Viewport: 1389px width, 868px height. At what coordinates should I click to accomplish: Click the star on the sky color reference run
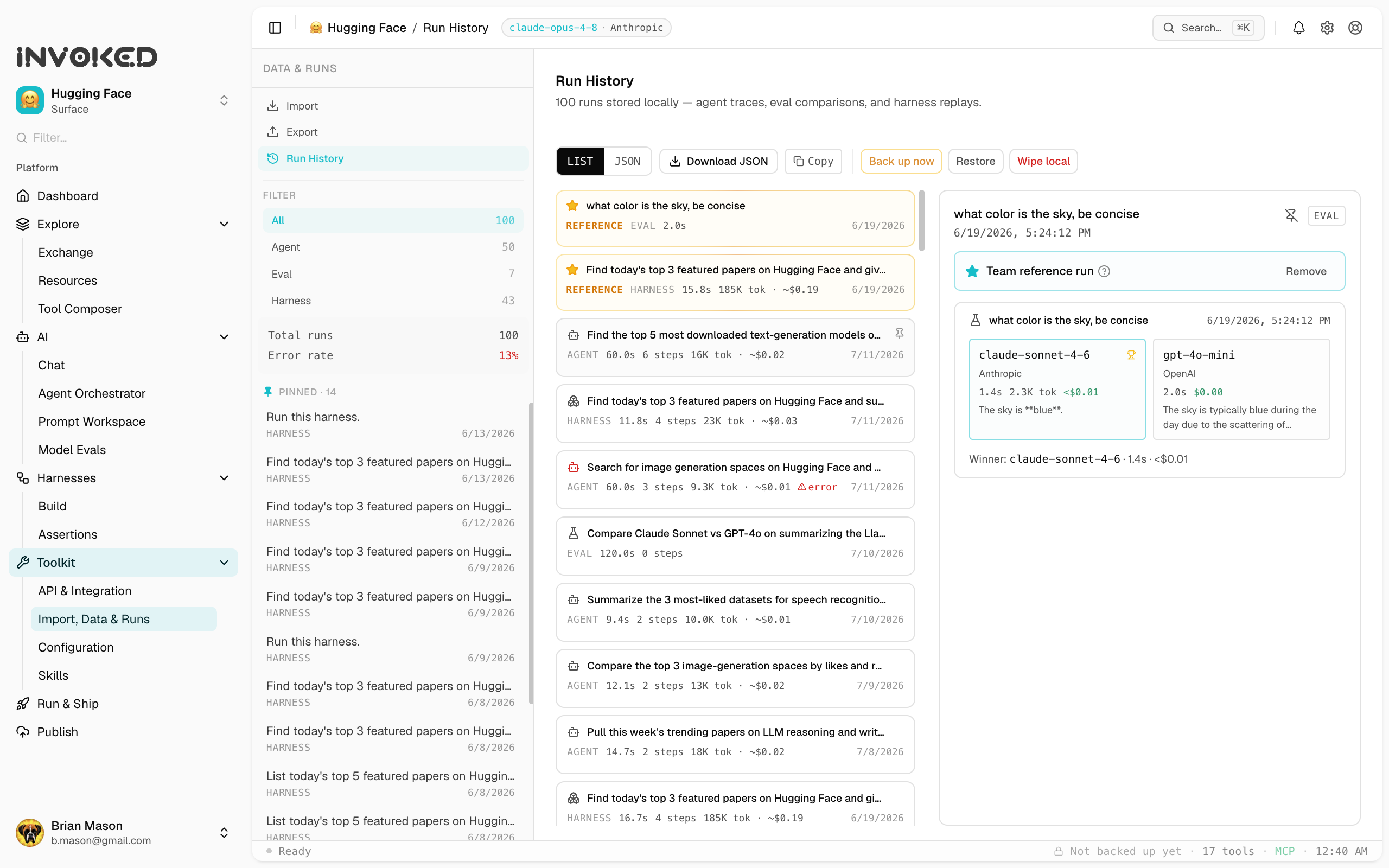[x=572, y=206]
